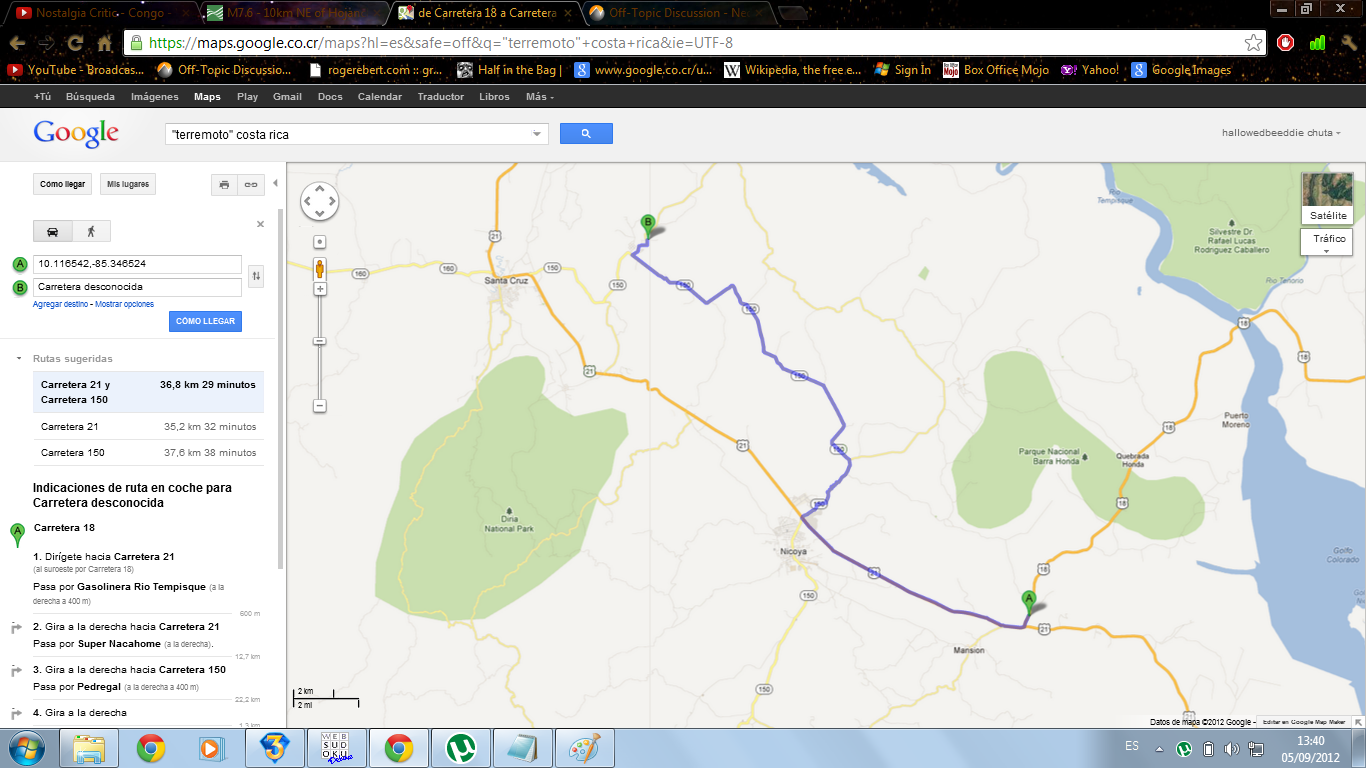Select the Carretera 21 y Carretera 150 route
Screen dimensions: 1366x768
coord(148,392)
